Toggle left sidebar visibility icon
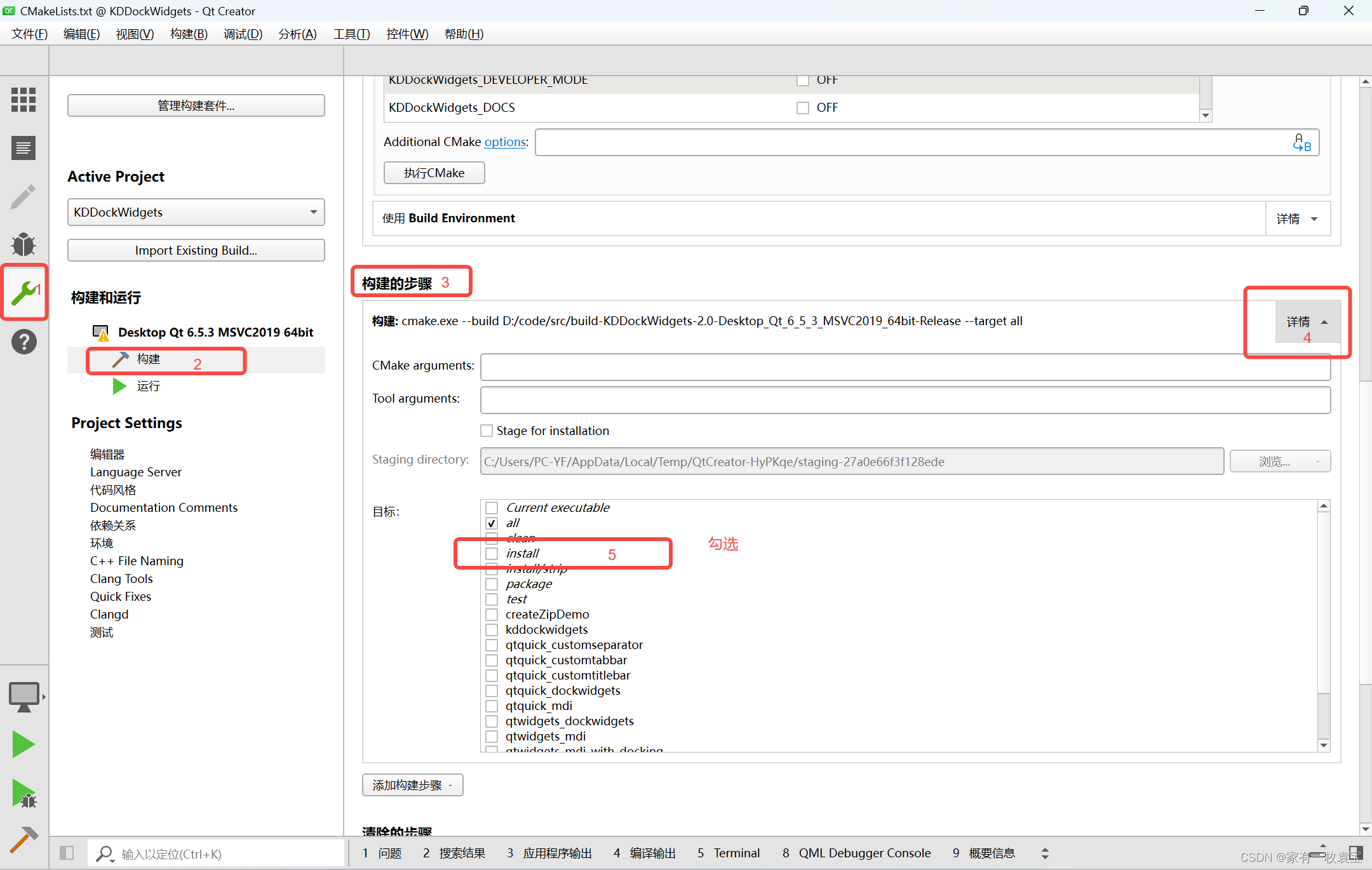 pyautogui.click(x=67, y=853)
